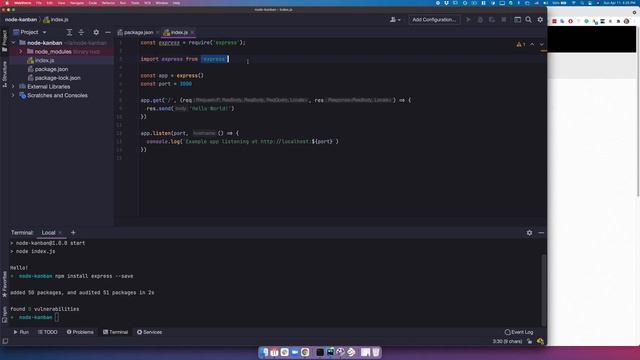Click the Stop icon in toolbar
This screenshot has height=360, width=640.
tap(504, 20)
